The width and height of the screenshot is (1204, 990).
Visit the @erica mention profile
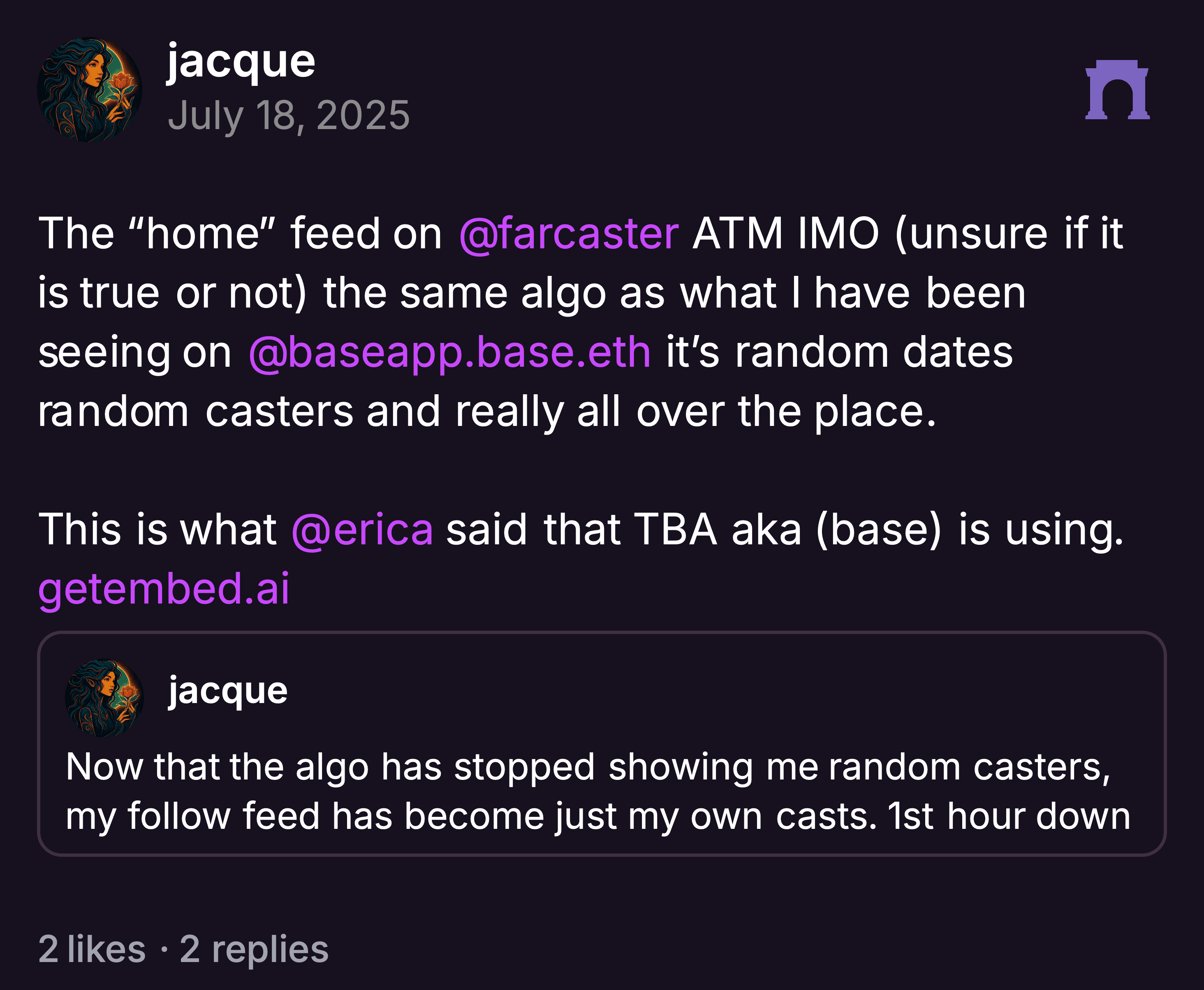pyautogui.click(x=361, y=530)
